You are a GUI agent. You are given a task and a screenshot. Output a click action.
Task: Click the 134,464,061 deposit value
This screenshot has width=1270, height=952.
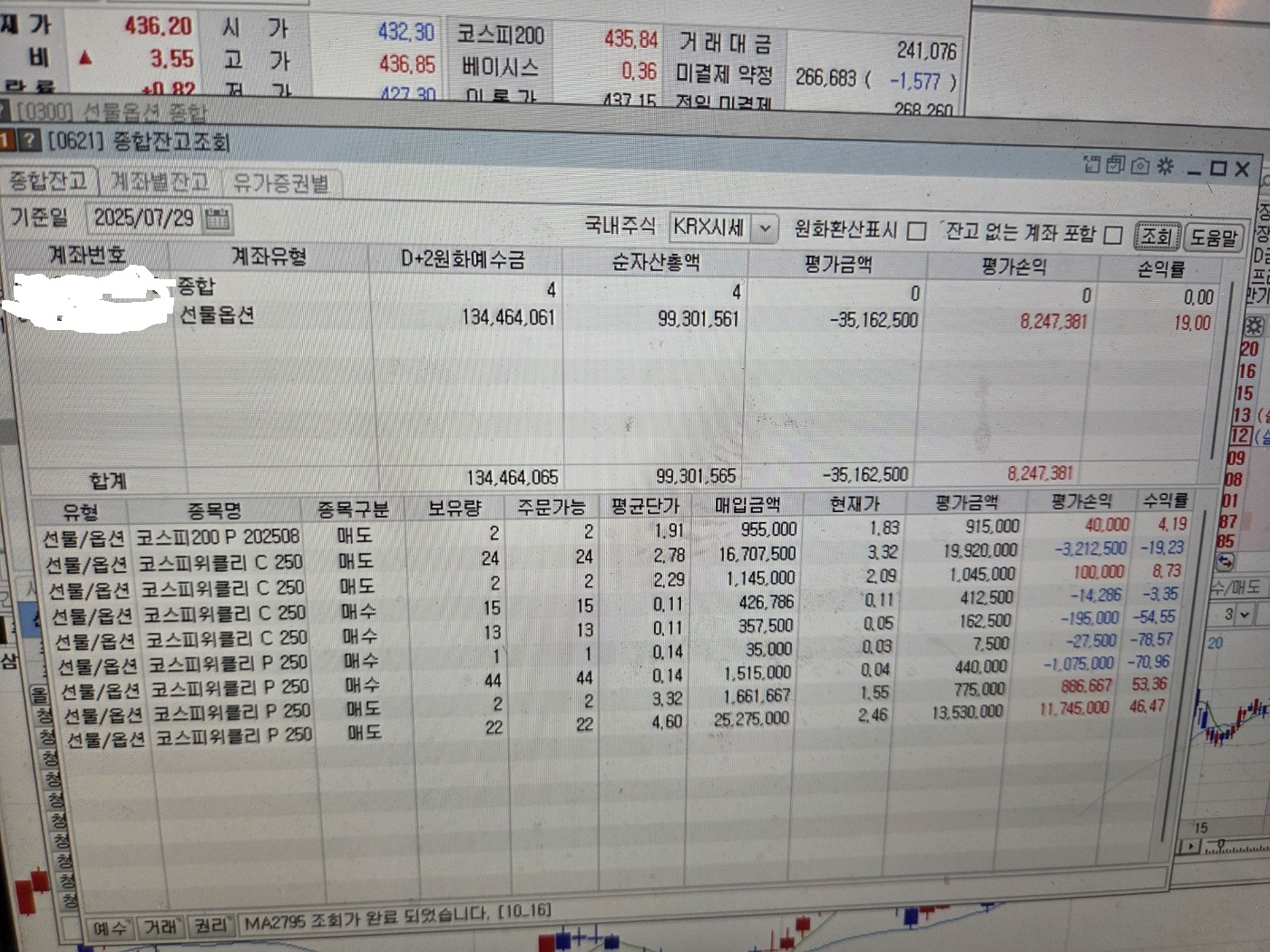tap(508, 317)
